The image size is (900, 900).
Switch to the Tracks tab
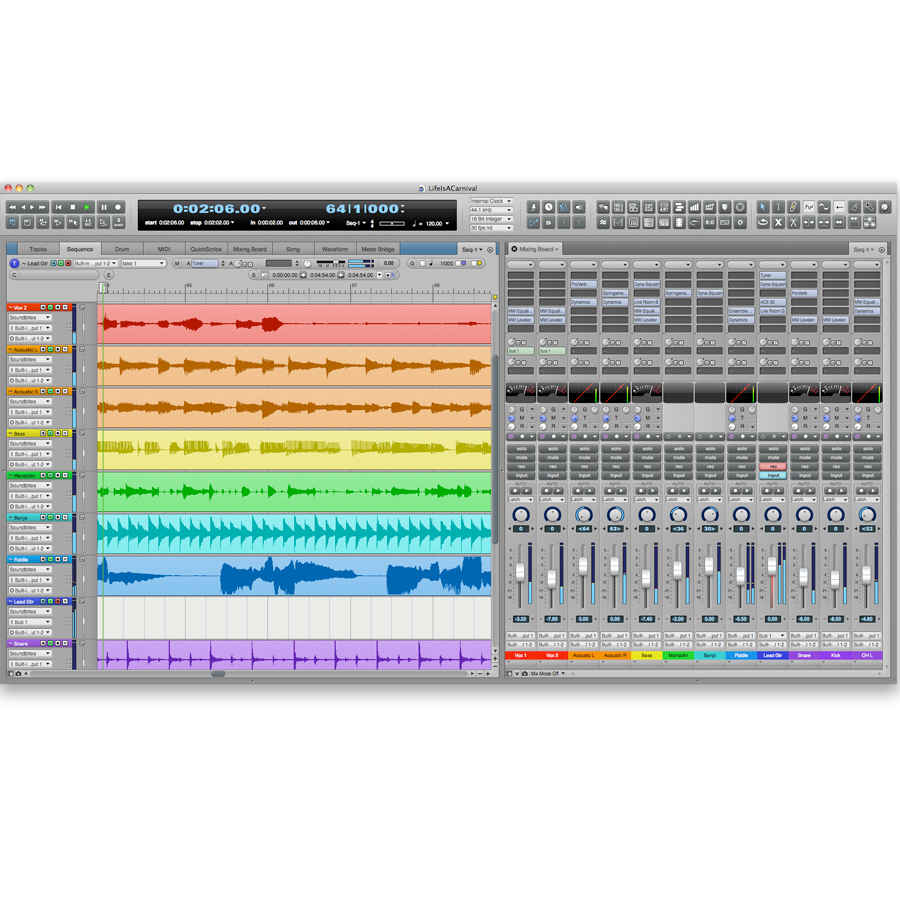click(x=38, y=249)
